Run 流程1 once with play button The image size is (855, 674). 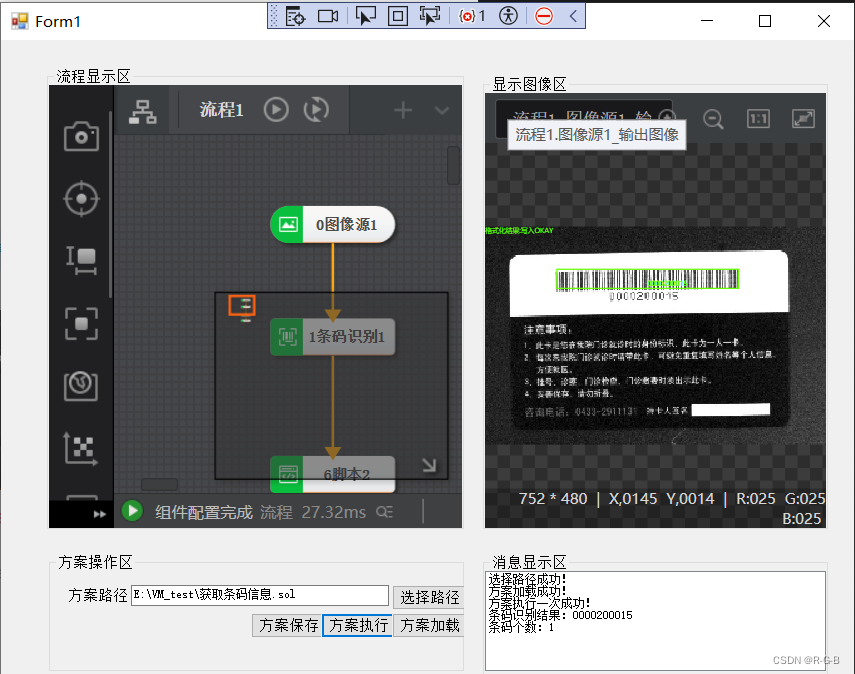(x=276, y=110)
